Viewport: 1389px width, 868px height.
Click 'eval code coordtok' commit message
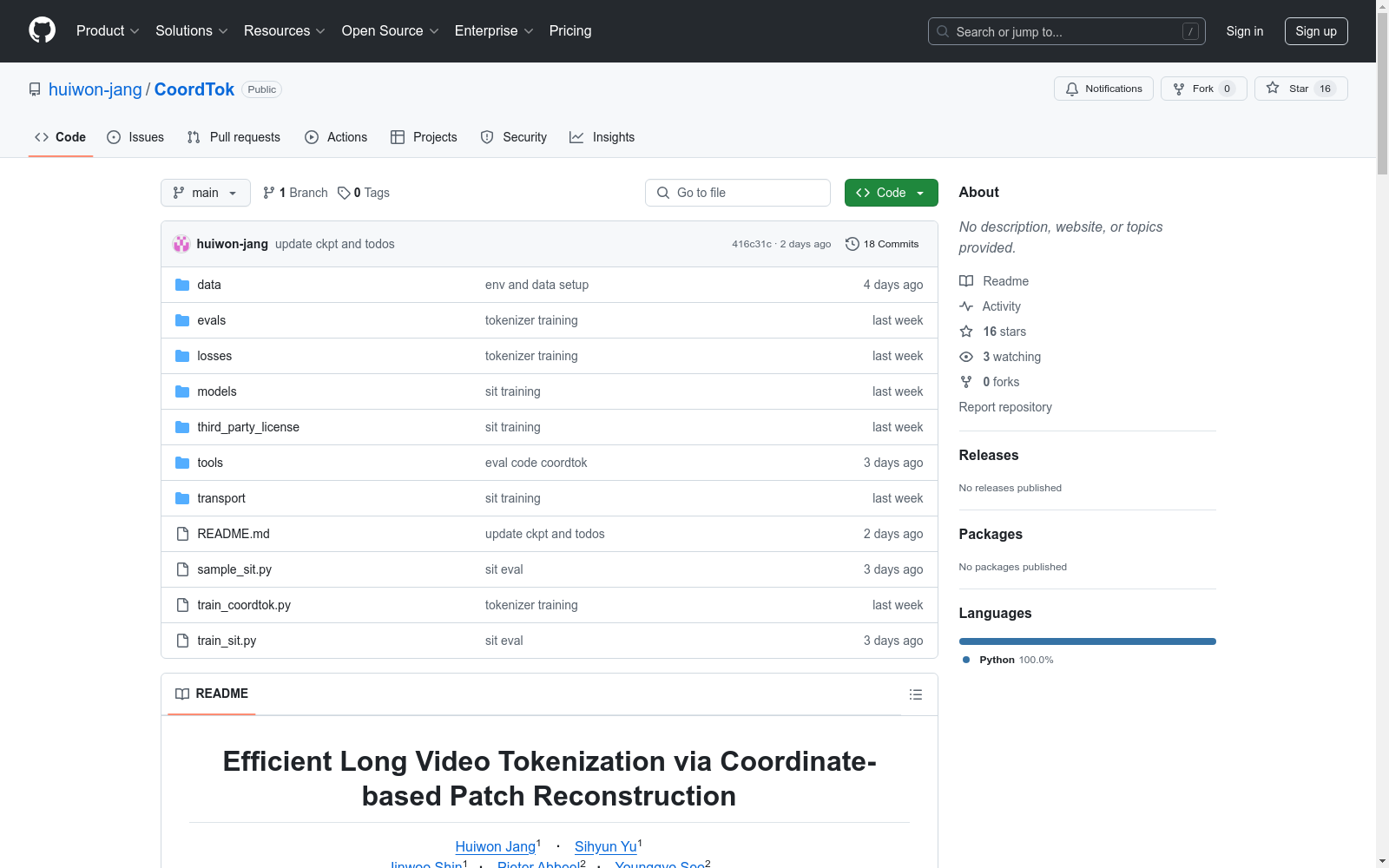coord(537,463)
